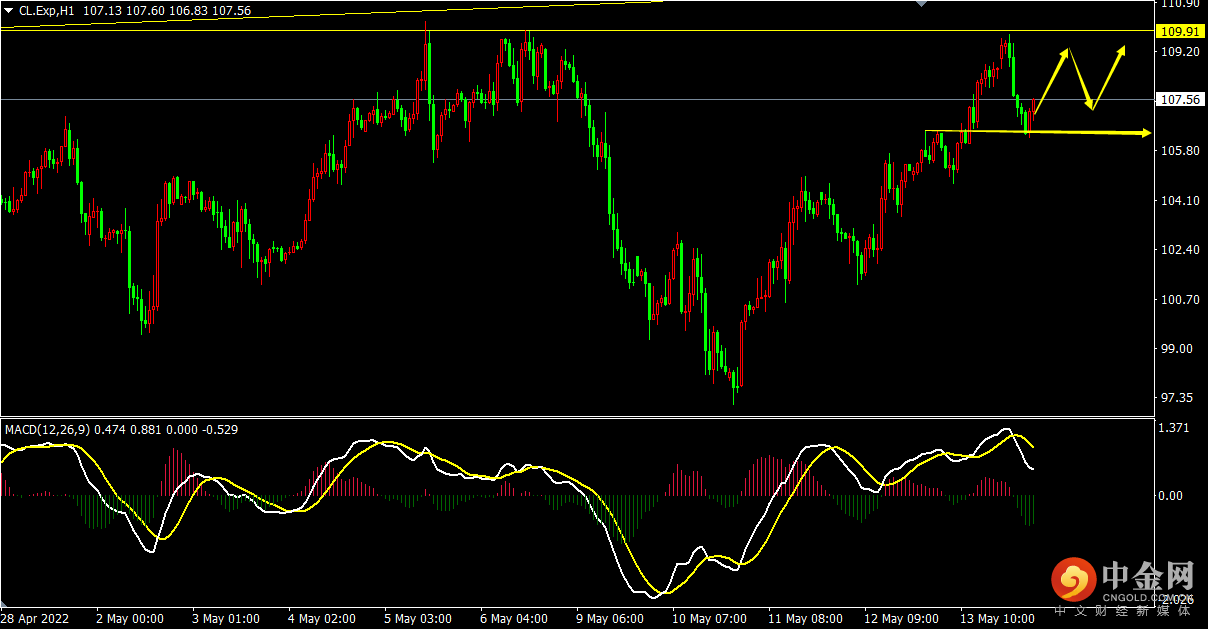Click the 10 May 07:00 time label
This screenshot has width=1208, height=629.
709,619
